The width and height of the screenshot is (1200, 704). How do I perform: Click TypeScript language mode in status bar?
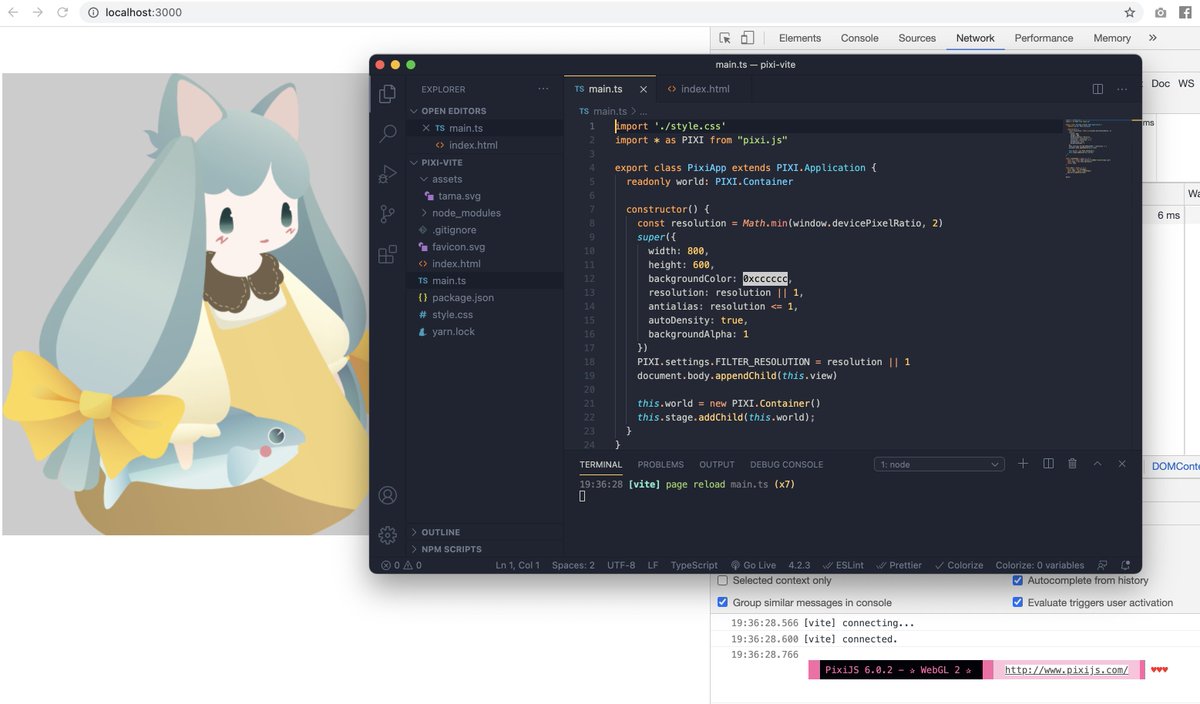pyautogui.click(x=693, y=565)
